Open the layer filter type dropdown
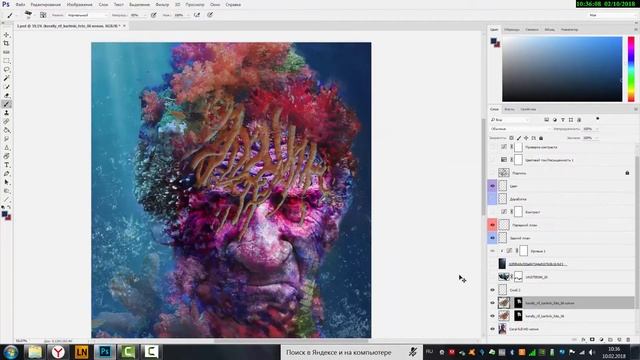 pyautogui.click(x=509, y=120)
